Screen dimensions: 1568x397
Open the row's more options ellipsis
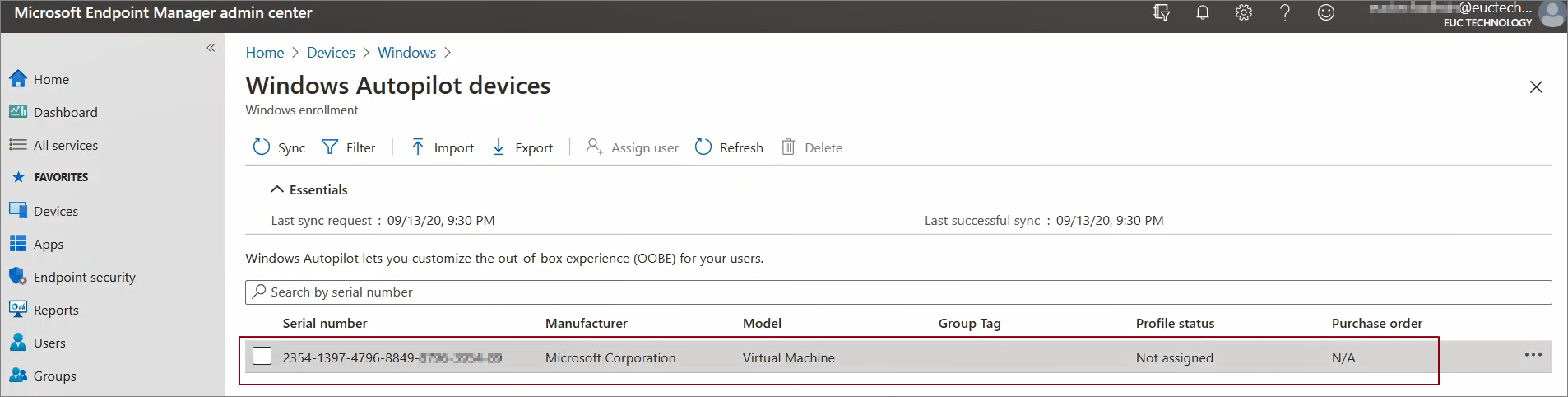1533,355
